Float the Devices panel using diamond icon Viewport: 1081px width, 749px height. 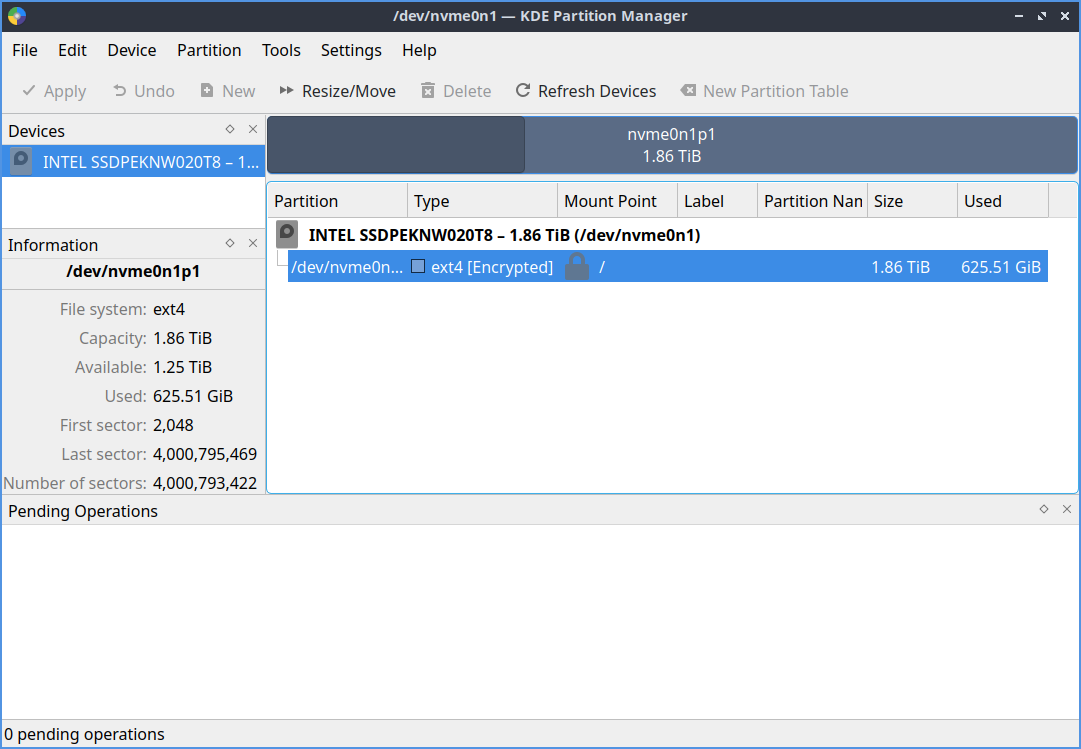230,129
